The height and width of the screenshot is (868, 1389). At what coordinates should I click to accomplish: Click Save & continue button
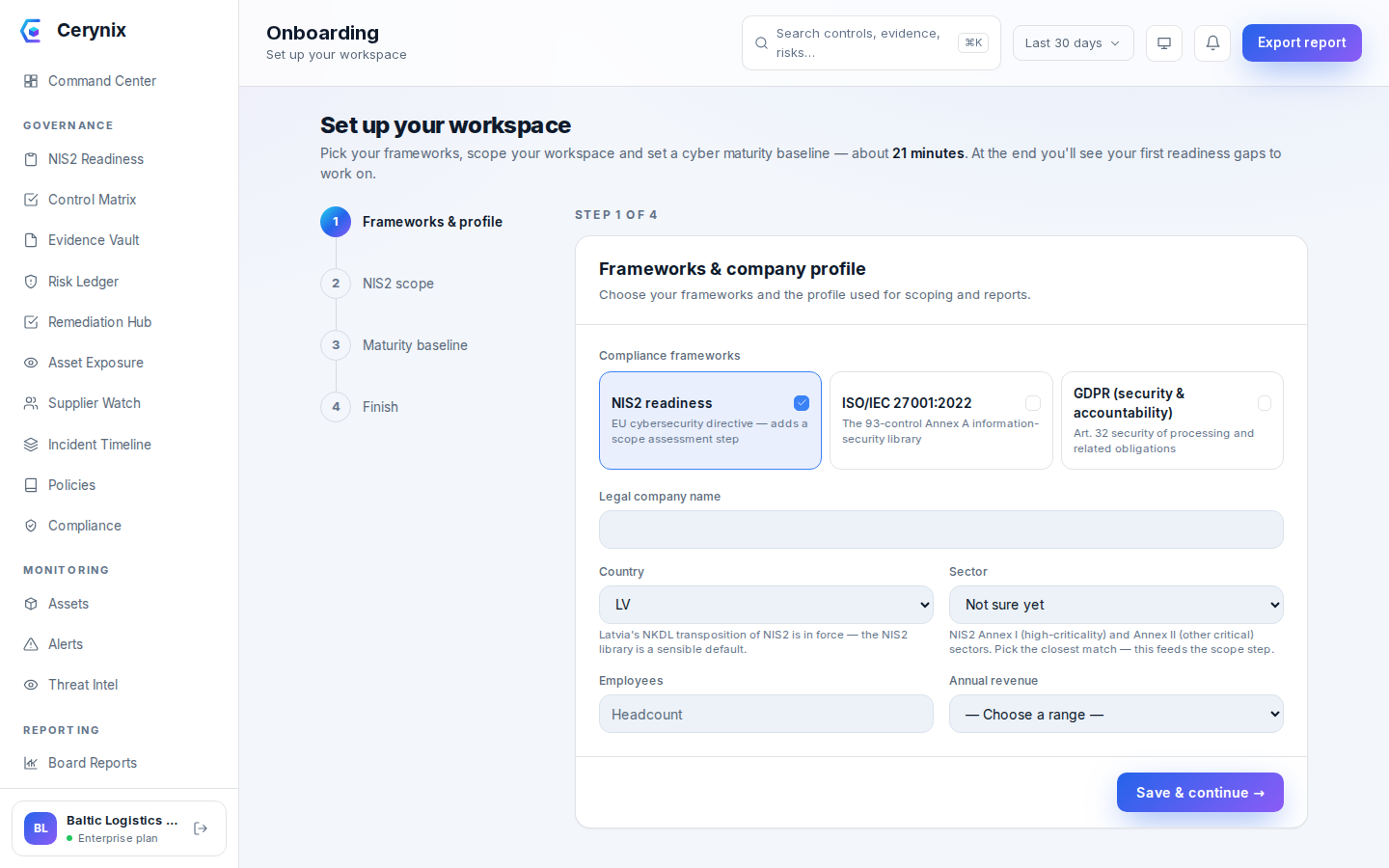pos(1200,792)
